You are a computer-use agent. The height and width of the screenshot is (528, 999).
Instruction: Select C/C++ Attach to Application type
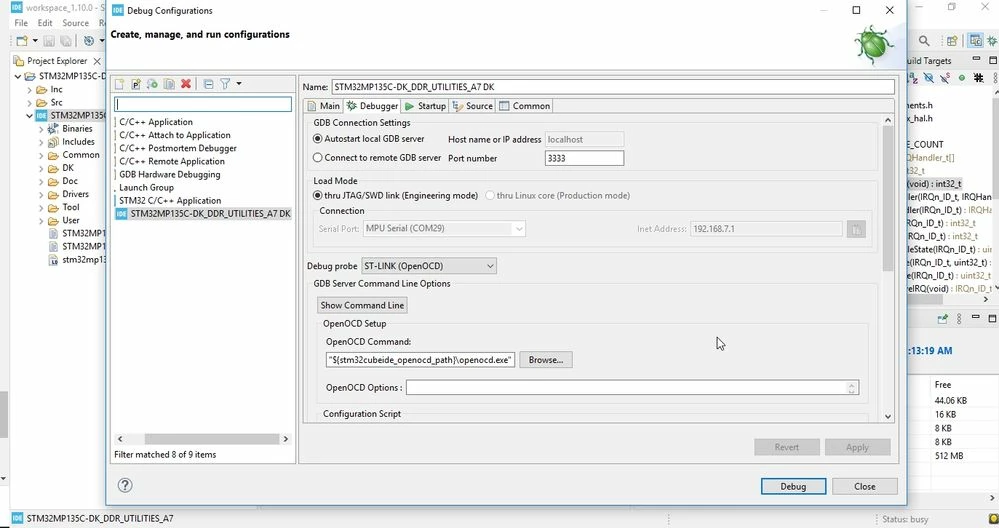(175, 135)
